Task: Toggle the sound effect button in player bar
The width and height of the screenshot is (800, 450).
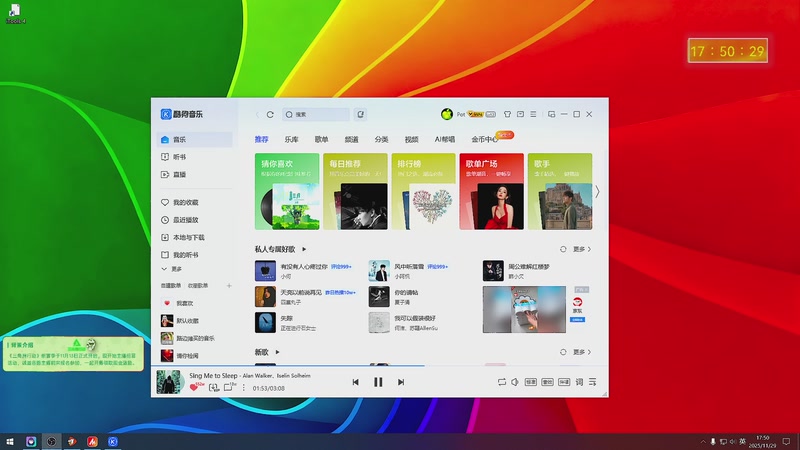Action: coord(547,382)
